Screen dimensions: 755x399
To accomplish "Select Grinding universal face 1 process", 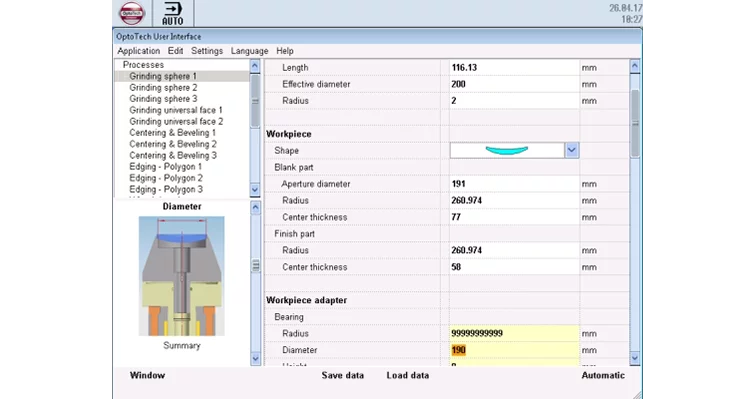I will (176, 110).
